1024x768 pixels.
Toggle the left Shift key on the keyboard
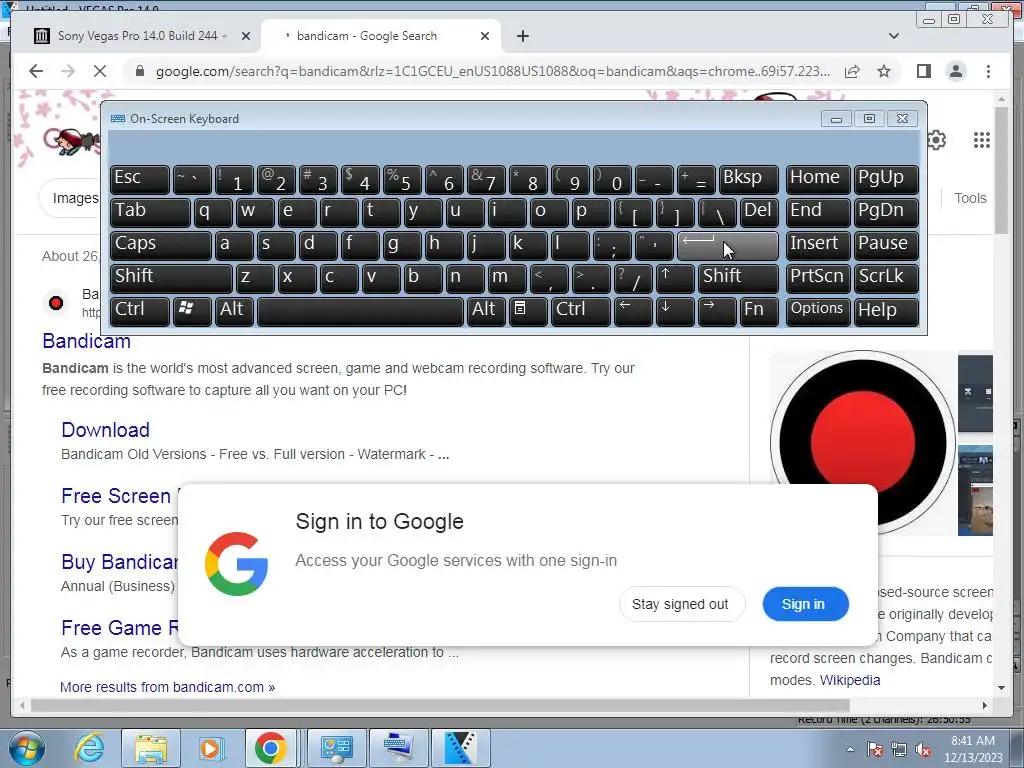pos(171,277)
